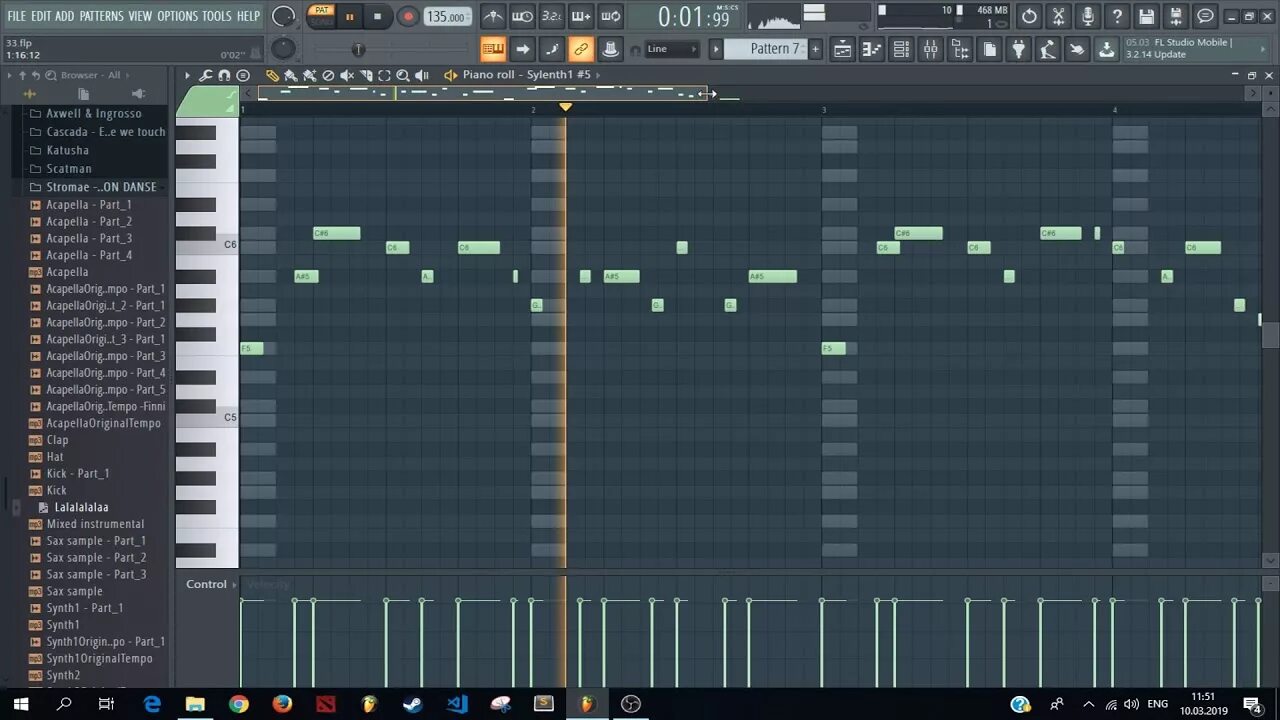This screenshot has height=720, width=1280.
Task: Open the channel rack icon
Action: tap(901, 49)
